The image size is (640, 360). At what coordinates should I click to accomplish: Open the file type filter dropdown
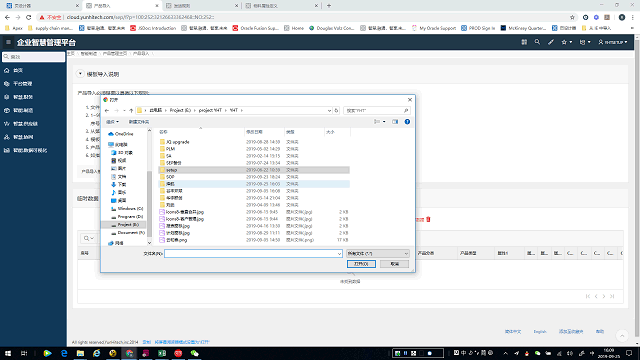377,253
